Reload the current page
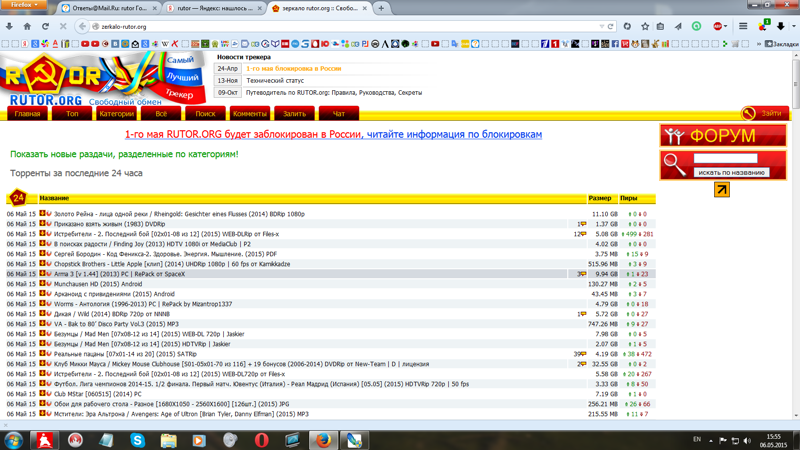 (x=45, y=26)
